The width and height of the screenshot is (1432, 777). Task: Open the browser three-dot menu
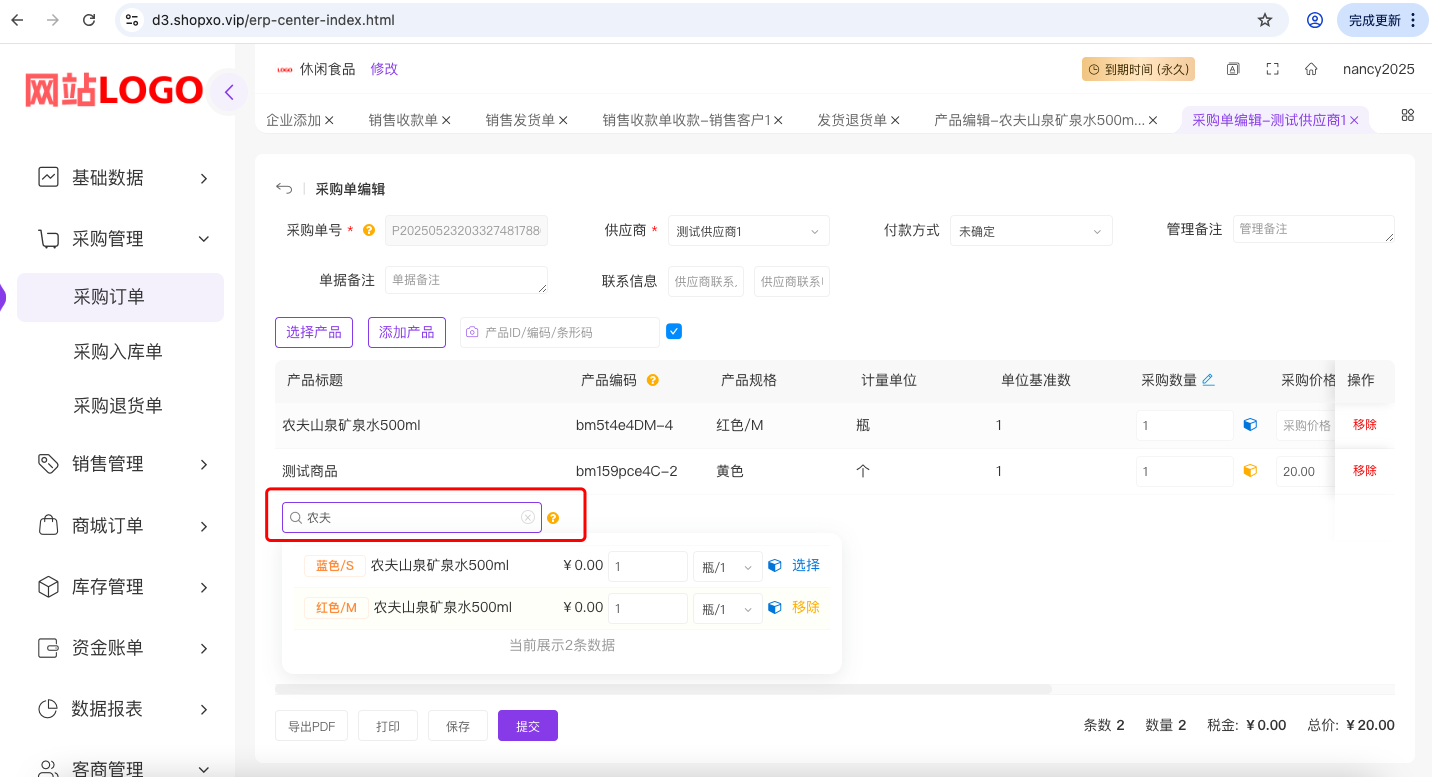[1413, 20]
